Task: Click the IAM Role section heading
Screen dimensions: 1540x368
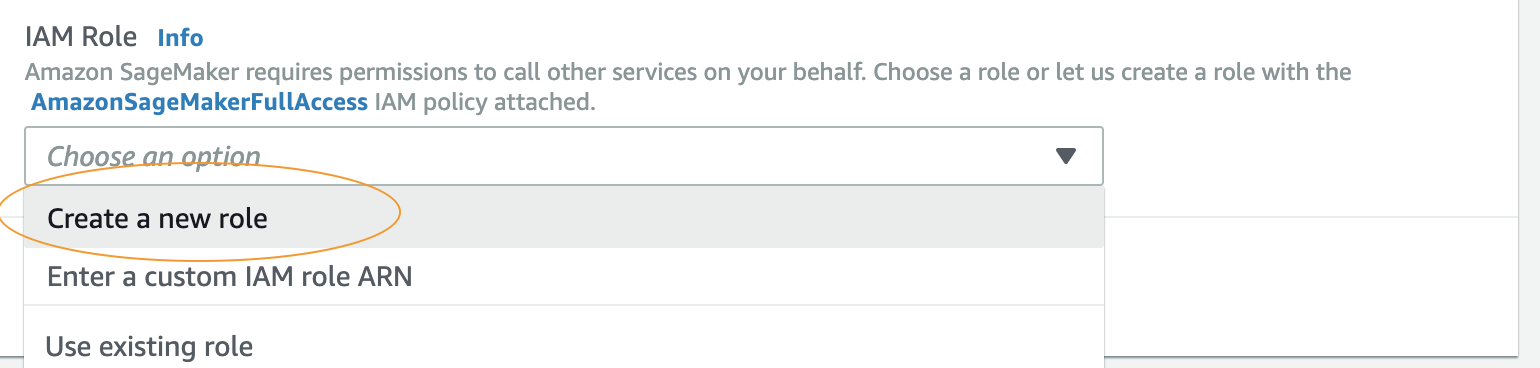Action: pos(80,38)
